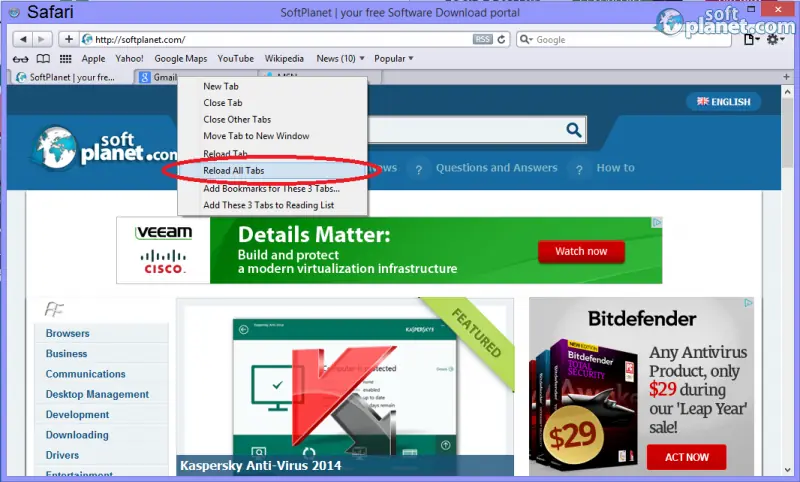Open the settings gear menu
Screen dimensions: 800x482
point(774,40)
